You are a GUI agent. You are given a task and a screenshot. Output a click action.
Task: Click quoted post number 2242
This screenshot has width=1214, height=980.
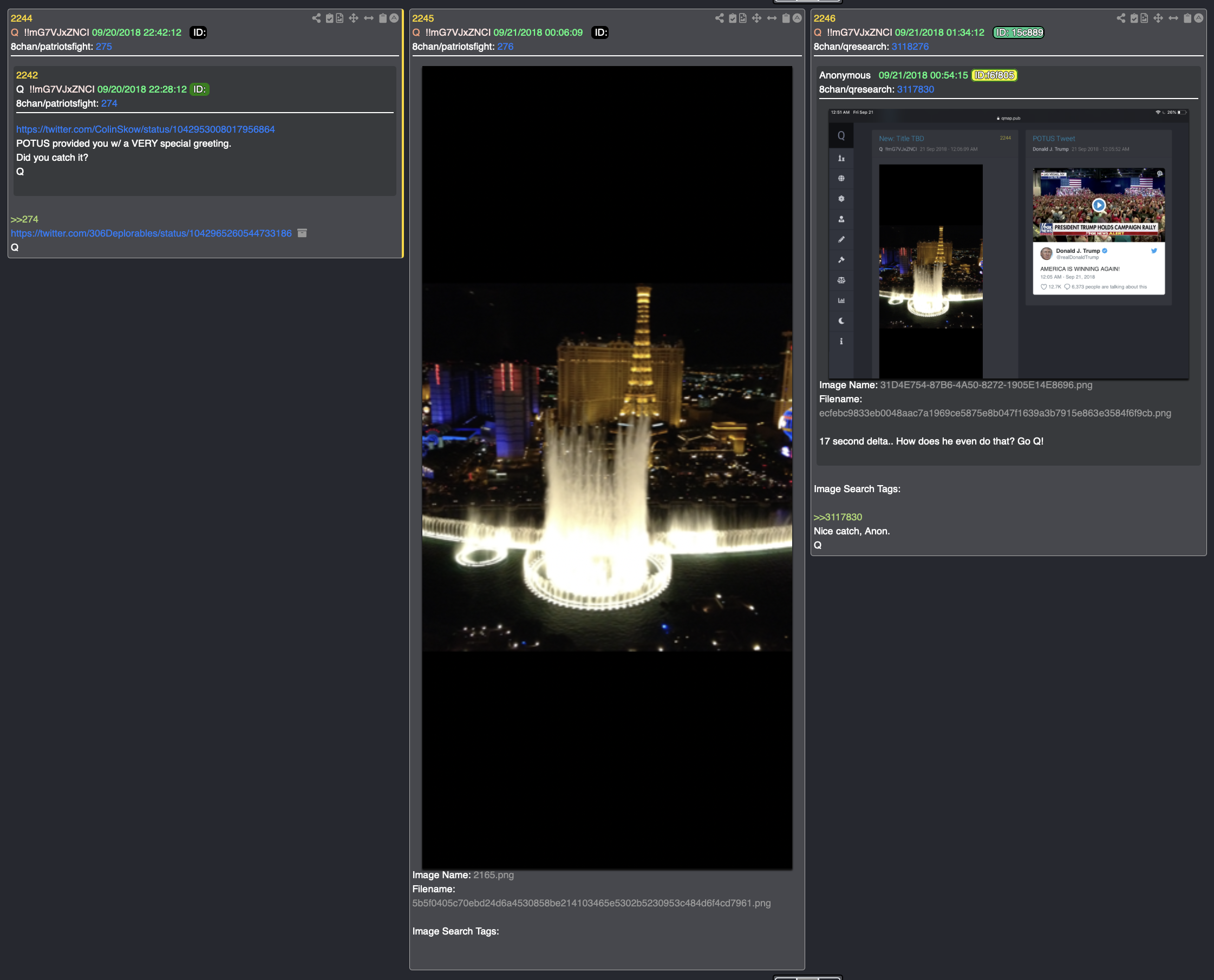point(27,75)
